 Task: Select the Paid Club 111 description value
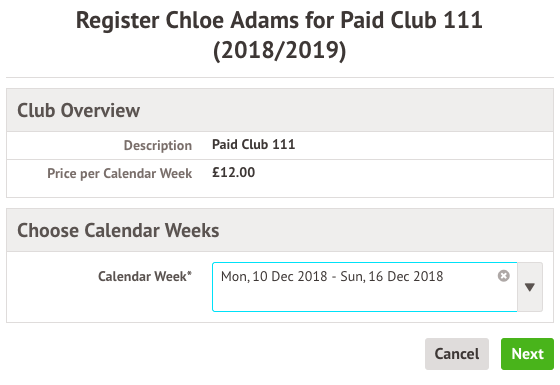254,144
